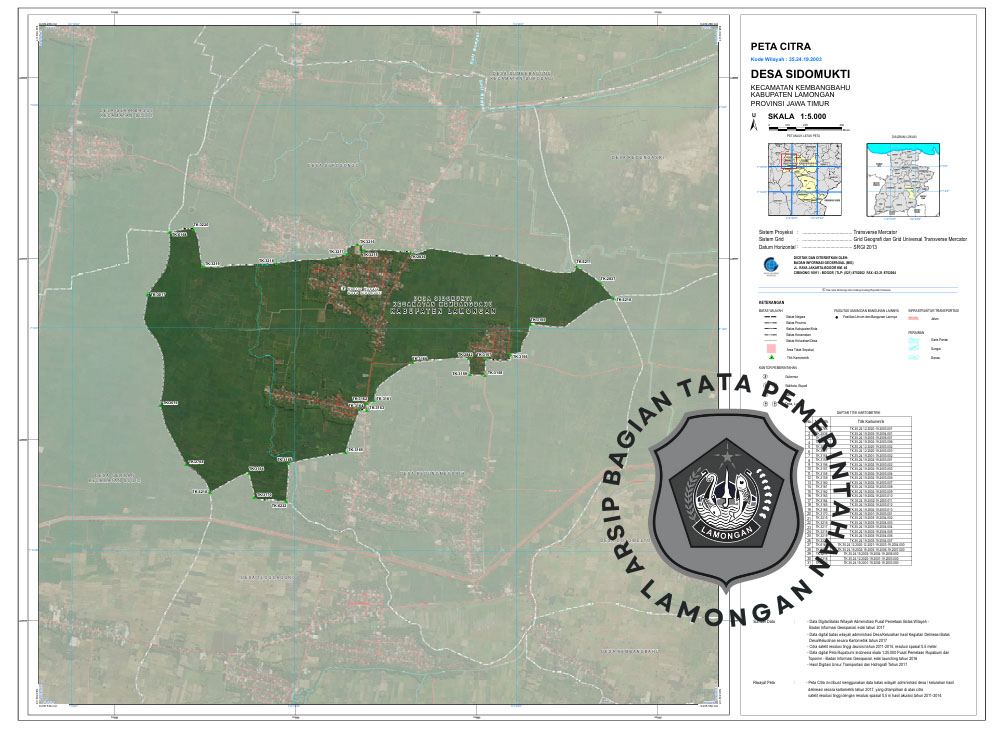This screenshot has height=735, width=1006.
Task: Click the Gubernur circle symbol under Kantor Pemerintahan
Action: [764, 376]
